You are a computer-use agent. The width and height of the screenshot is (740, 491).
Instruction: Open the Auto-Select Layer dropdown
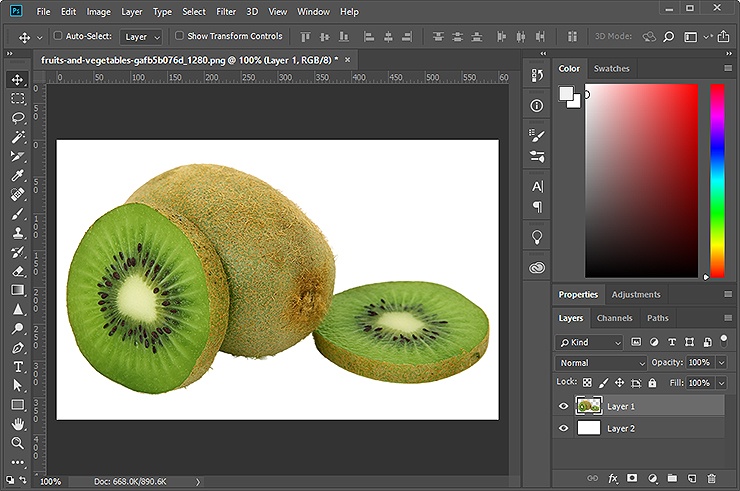coord(141,37)
